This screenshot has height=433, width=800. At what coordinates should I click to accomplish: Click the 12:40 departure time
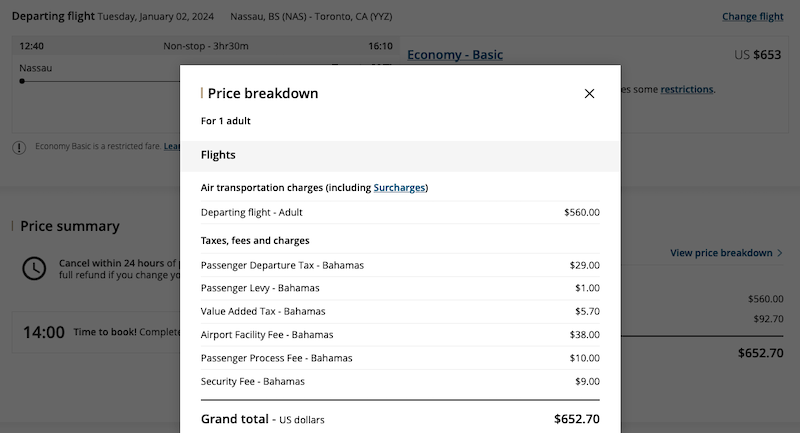31,46
